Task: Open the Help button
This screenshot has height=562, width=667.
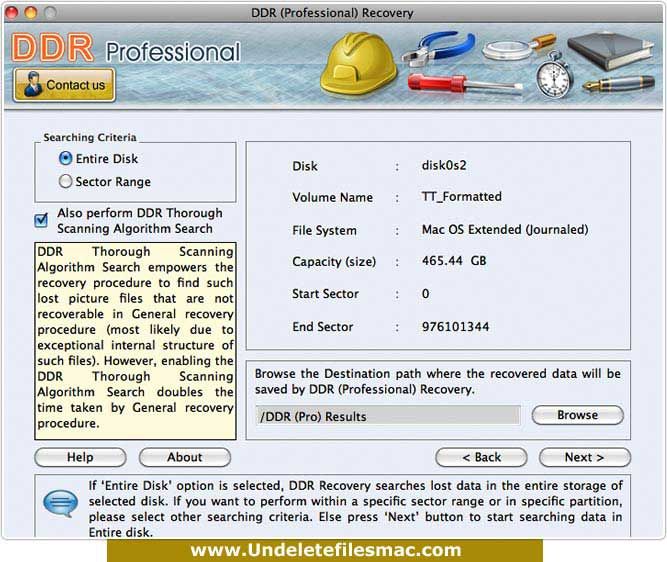Action: coord(80,457)
